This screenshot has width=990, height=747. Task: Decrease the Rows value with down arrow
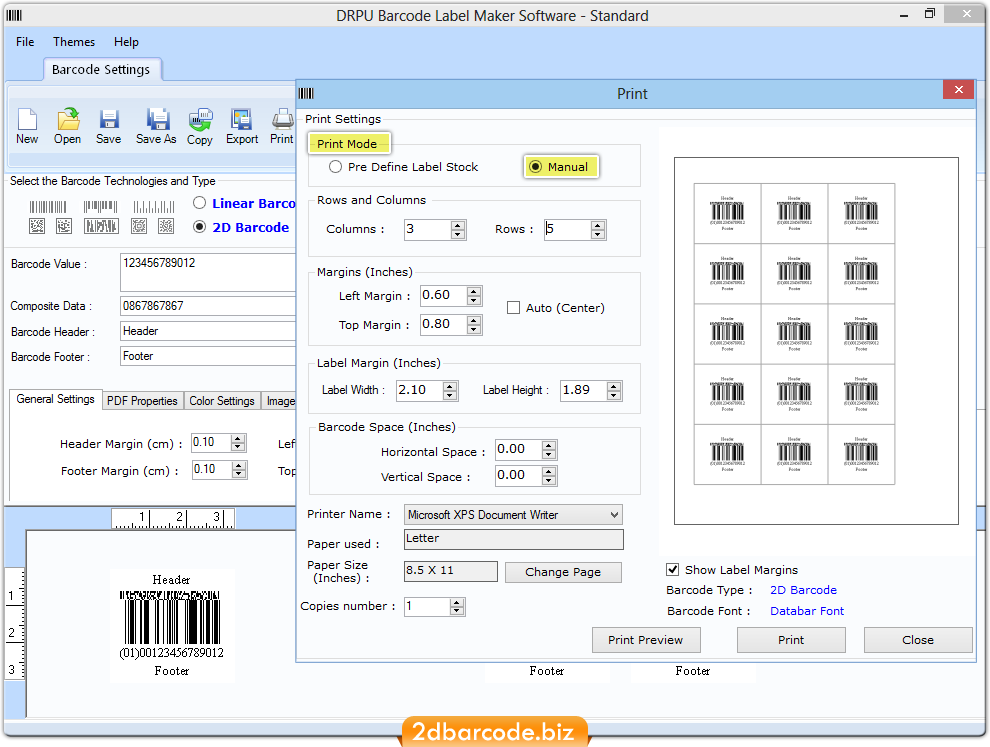(x=598, y=234)
